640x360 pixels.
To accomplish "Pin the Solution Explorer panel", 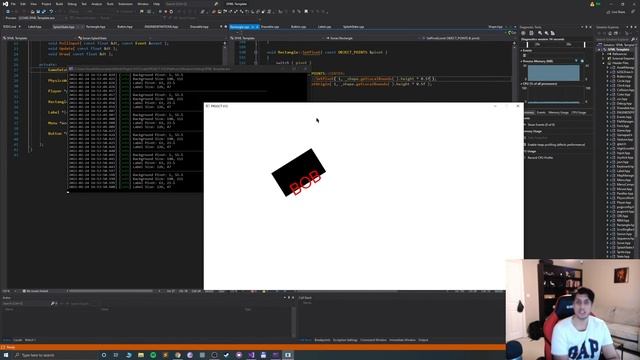I will [632, 27].
